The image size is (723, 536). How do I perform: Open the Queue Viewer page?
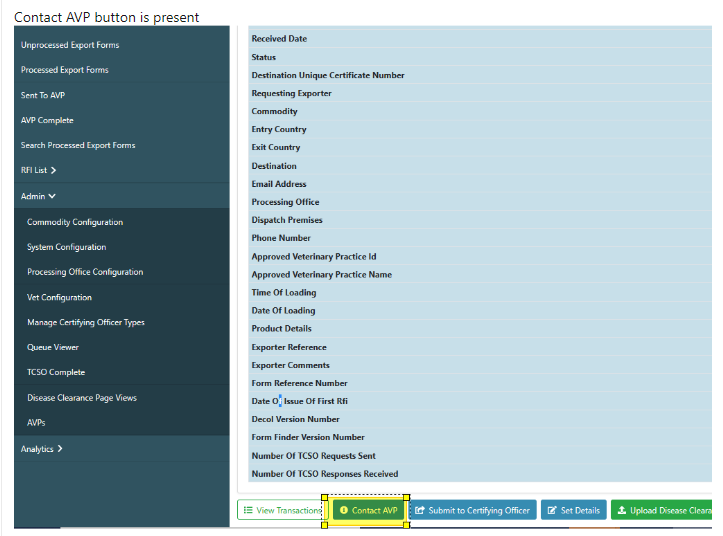pos(53,347)
